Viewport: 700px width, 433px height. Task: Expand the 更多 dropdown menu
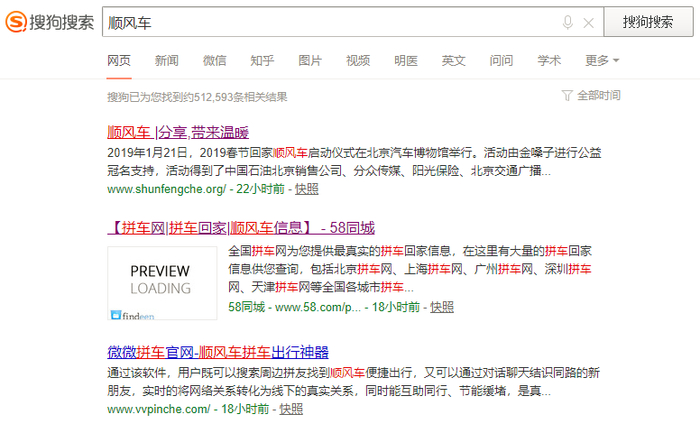click(x=602, y=60)
